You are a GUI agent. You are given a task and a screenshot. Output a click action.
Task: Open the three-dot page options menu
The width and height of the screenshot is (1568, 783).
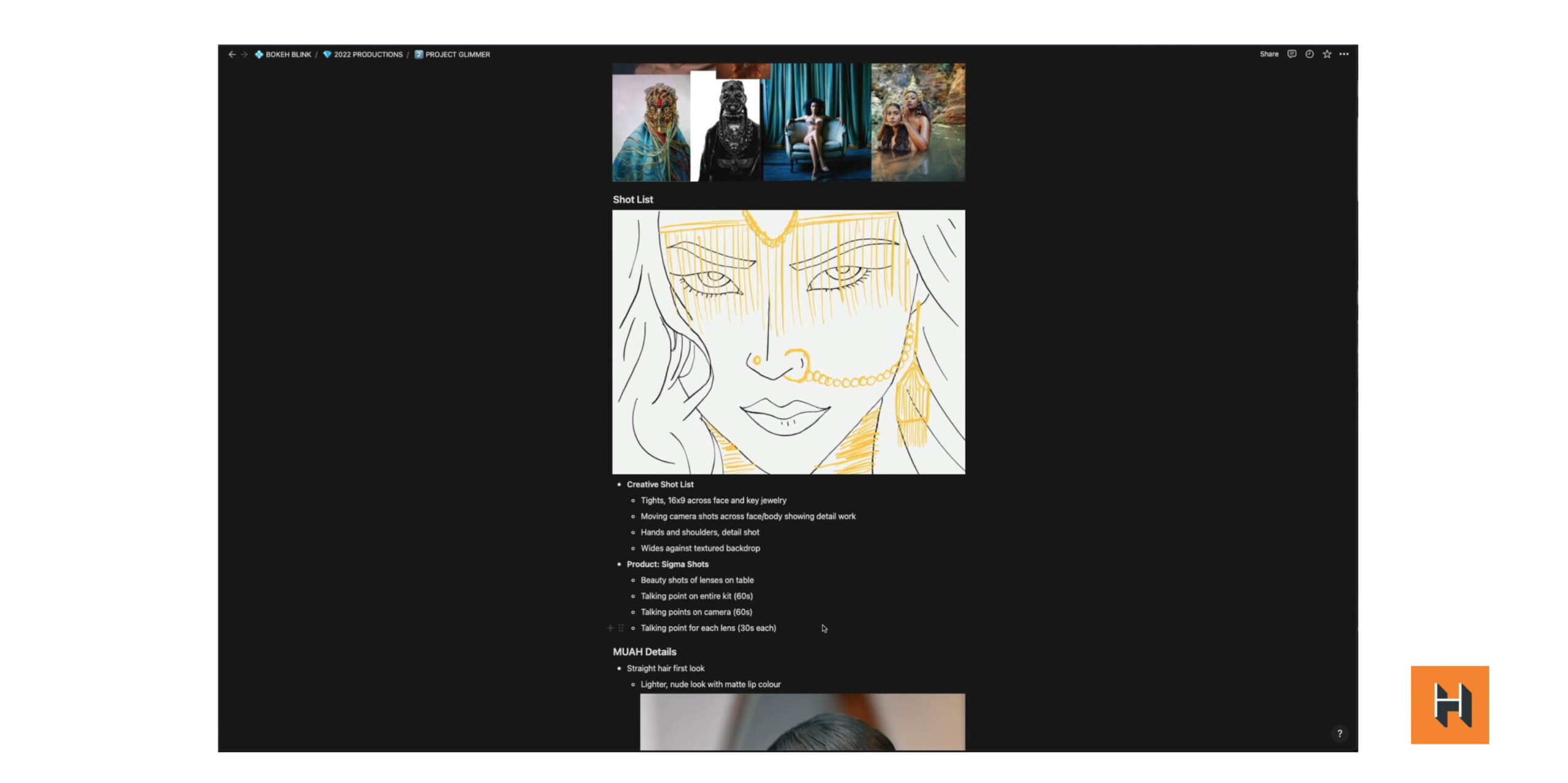1344,54
